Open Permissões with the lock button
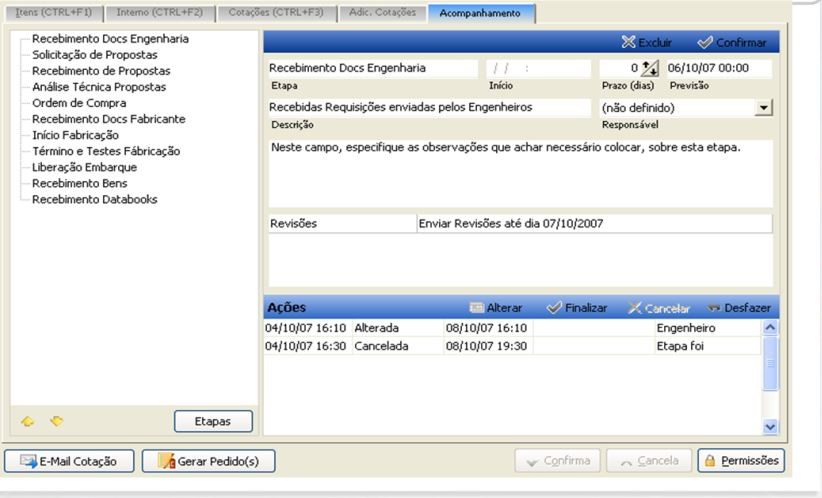 [x=741, y=461]
